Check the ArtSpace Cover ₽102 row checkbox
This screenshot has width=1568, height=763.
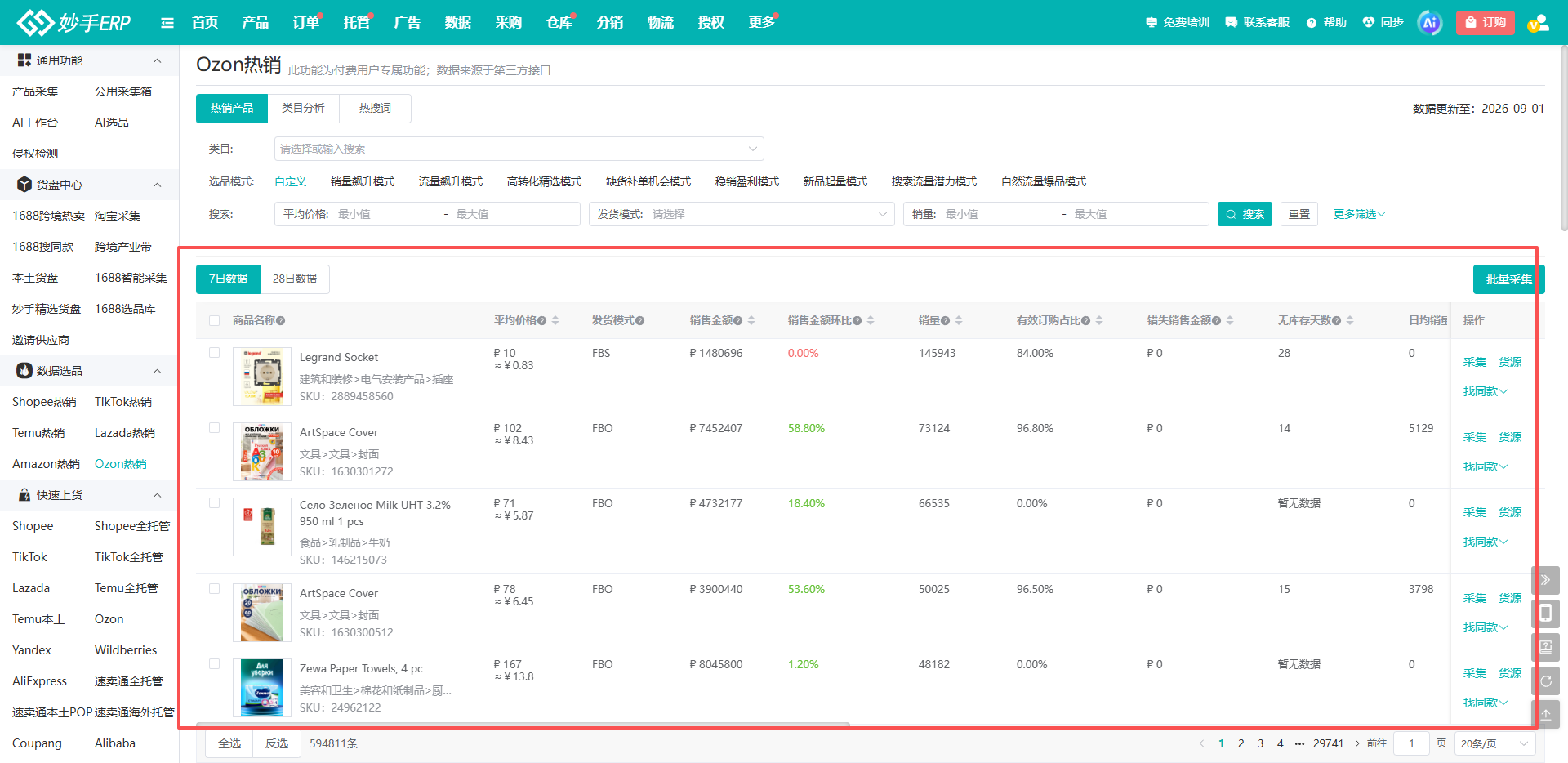214,428
